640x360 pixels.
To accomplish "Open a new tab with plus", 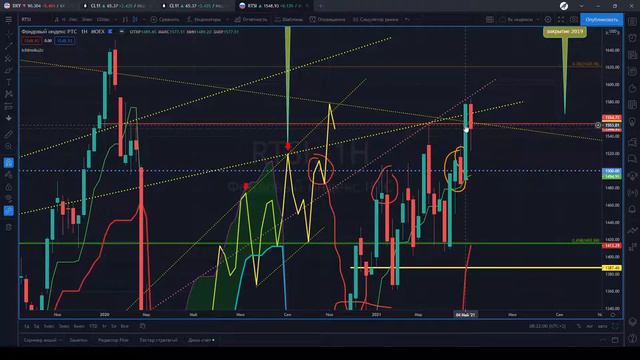I will (x=321, y=6).
